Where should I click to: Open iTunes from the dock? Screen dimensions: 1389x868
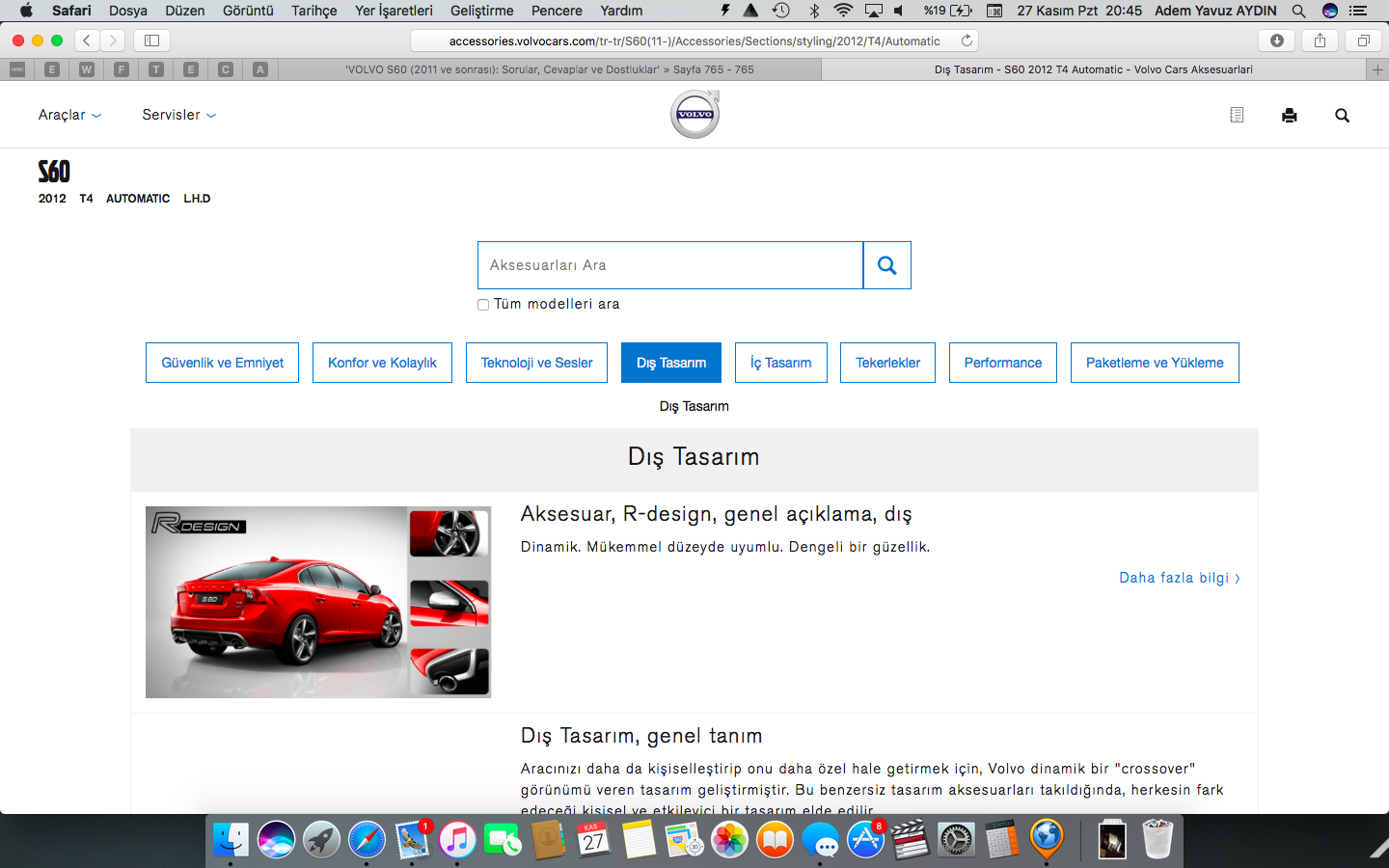[457, 840]
